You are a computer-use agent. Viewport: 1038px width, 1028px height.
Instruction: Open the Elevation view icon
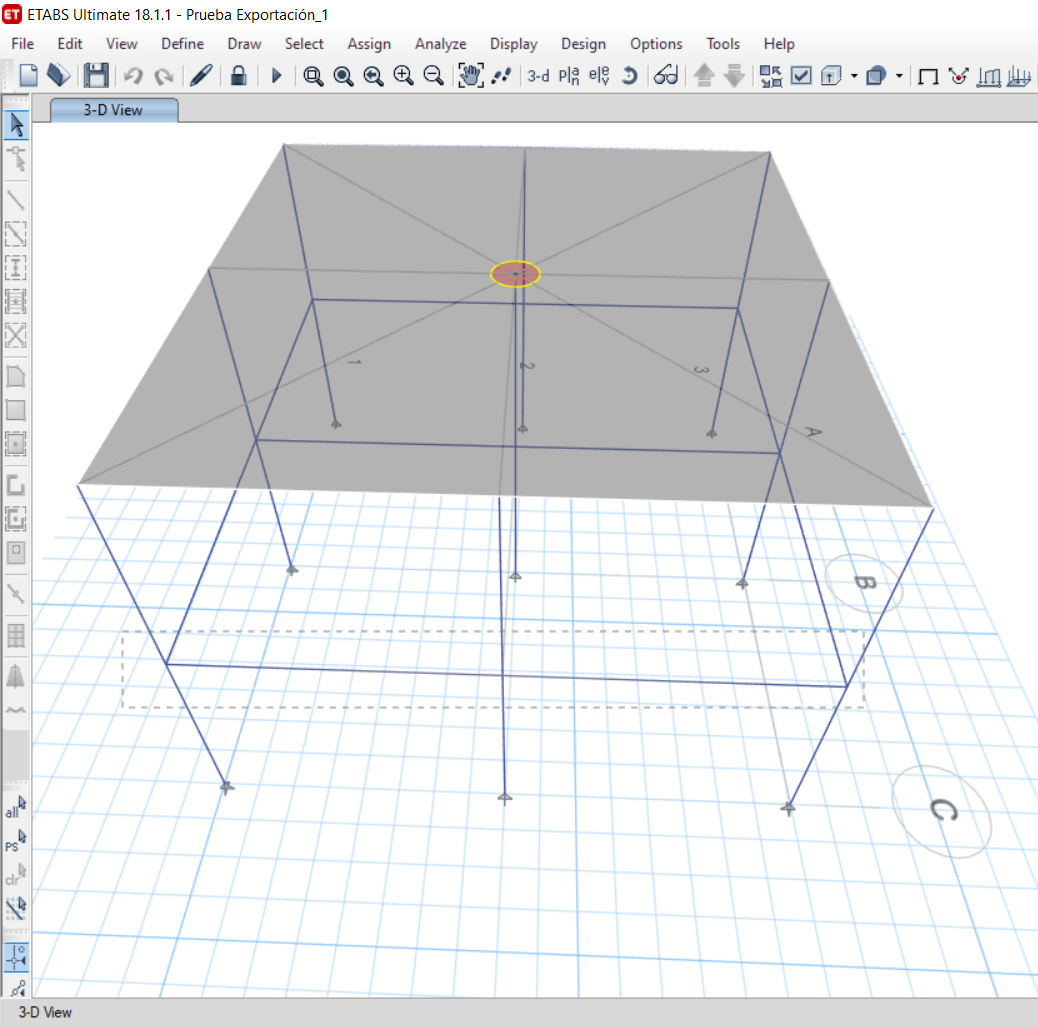coord(599,76)
